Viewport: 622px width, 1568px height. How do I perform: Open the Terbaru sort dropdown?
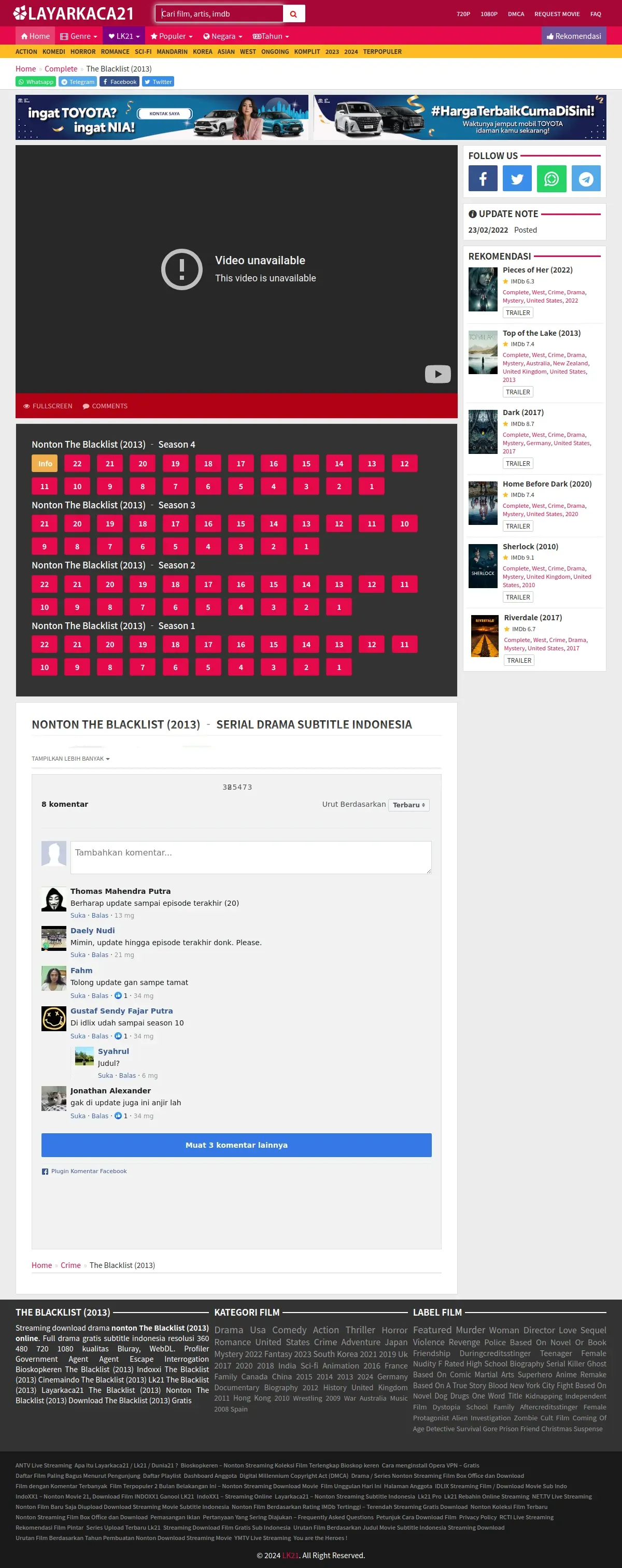[409, 805]
